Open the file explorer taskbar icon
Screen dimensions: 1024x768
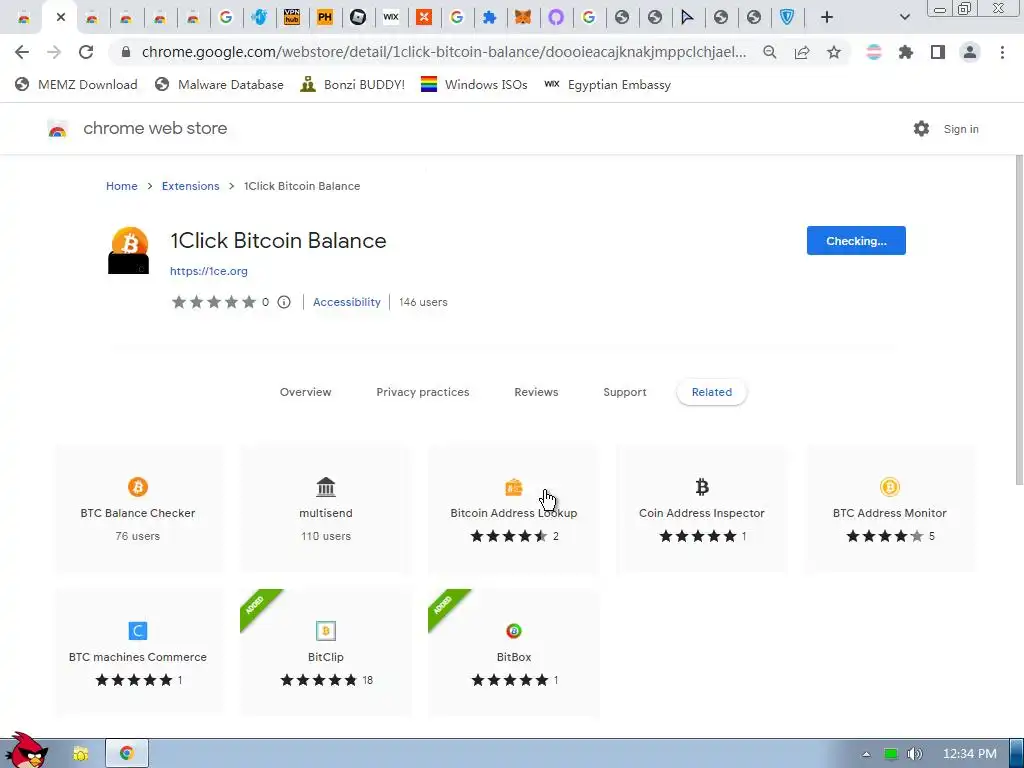tap(81, 754)
